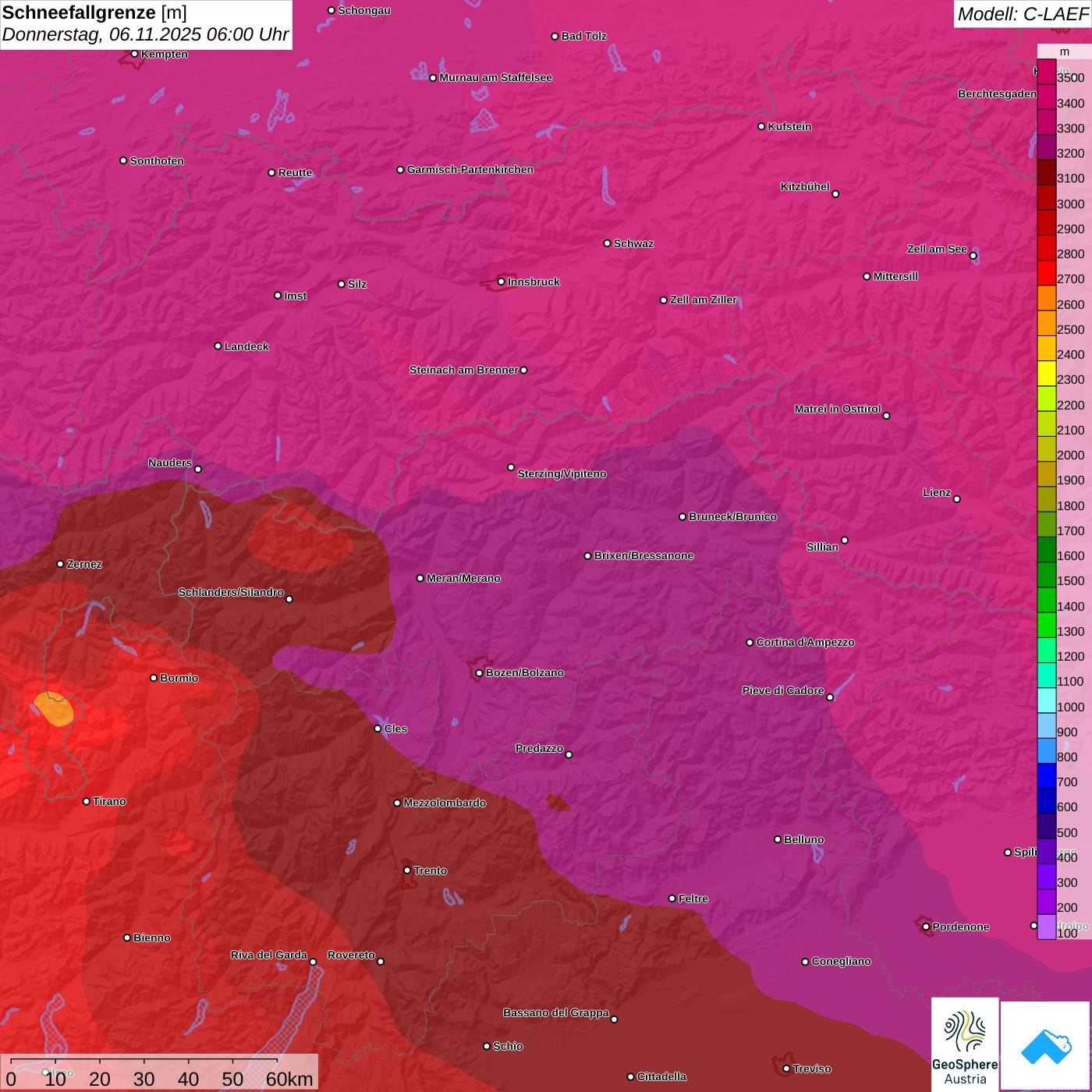Click the Schlanders/Silandro label

[x=231, y=592]
